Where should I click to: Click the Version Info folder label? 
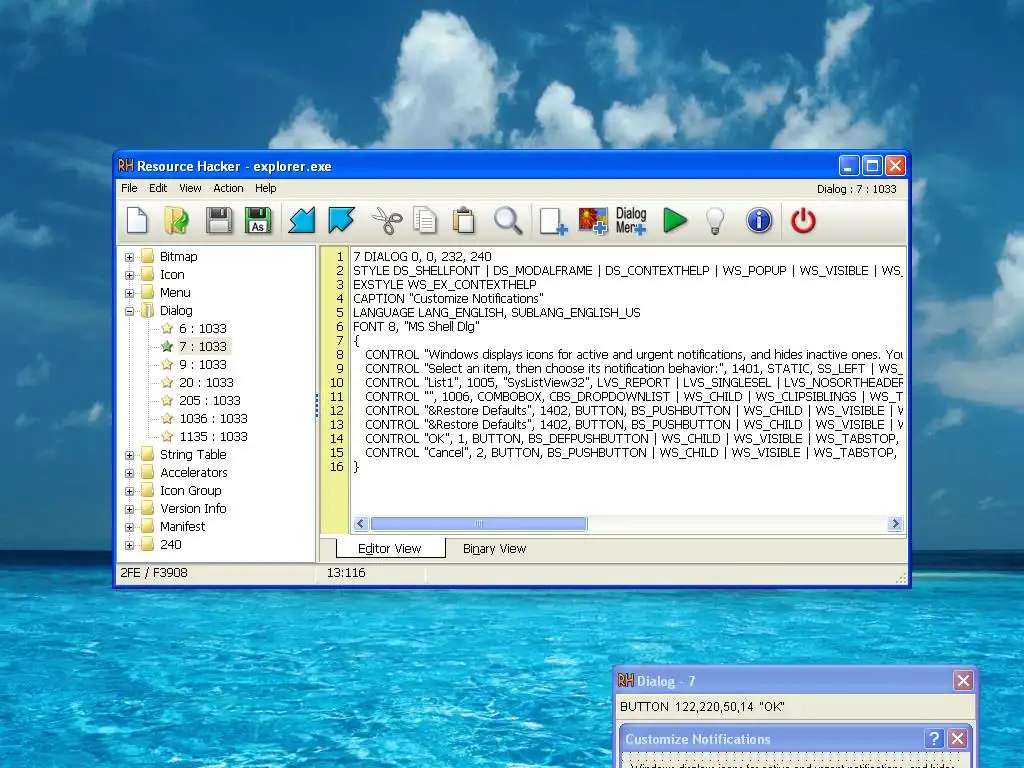pyautogui.click(x=193, y=509)
